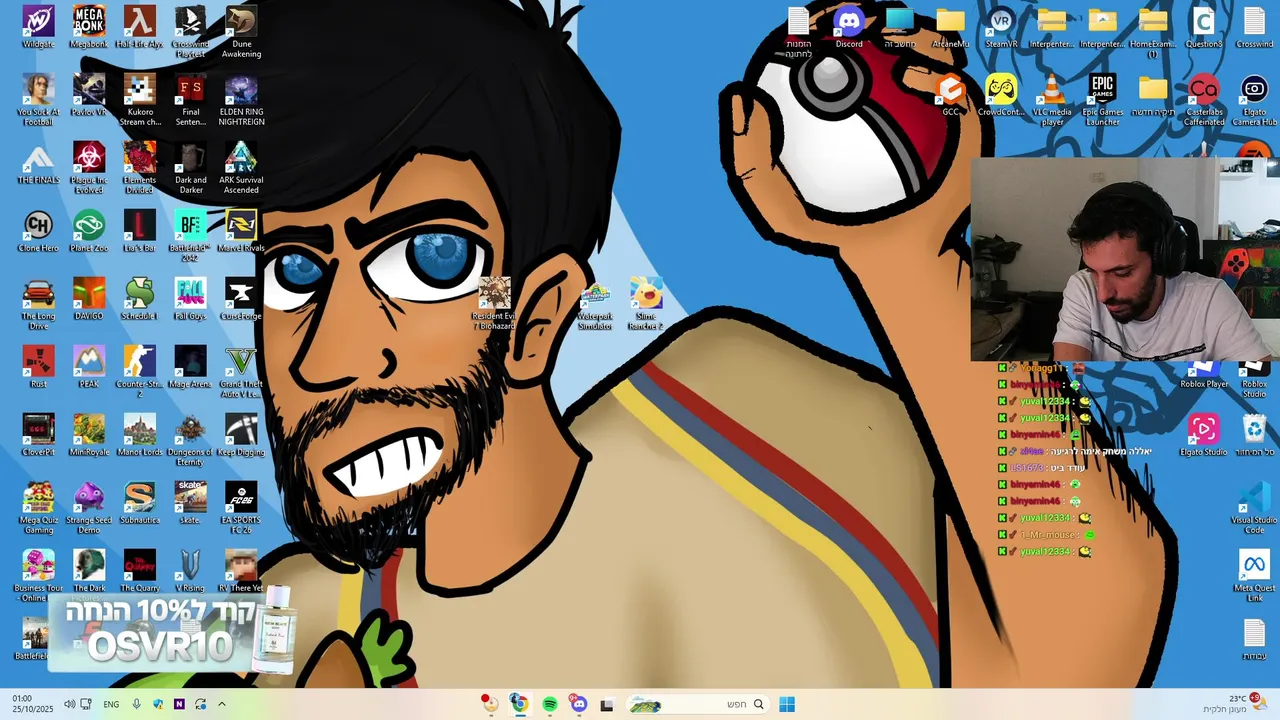This screenshot has height=720, width=1280.
Task: Open the Keep Digging shortcut
Action: (241, 435)
